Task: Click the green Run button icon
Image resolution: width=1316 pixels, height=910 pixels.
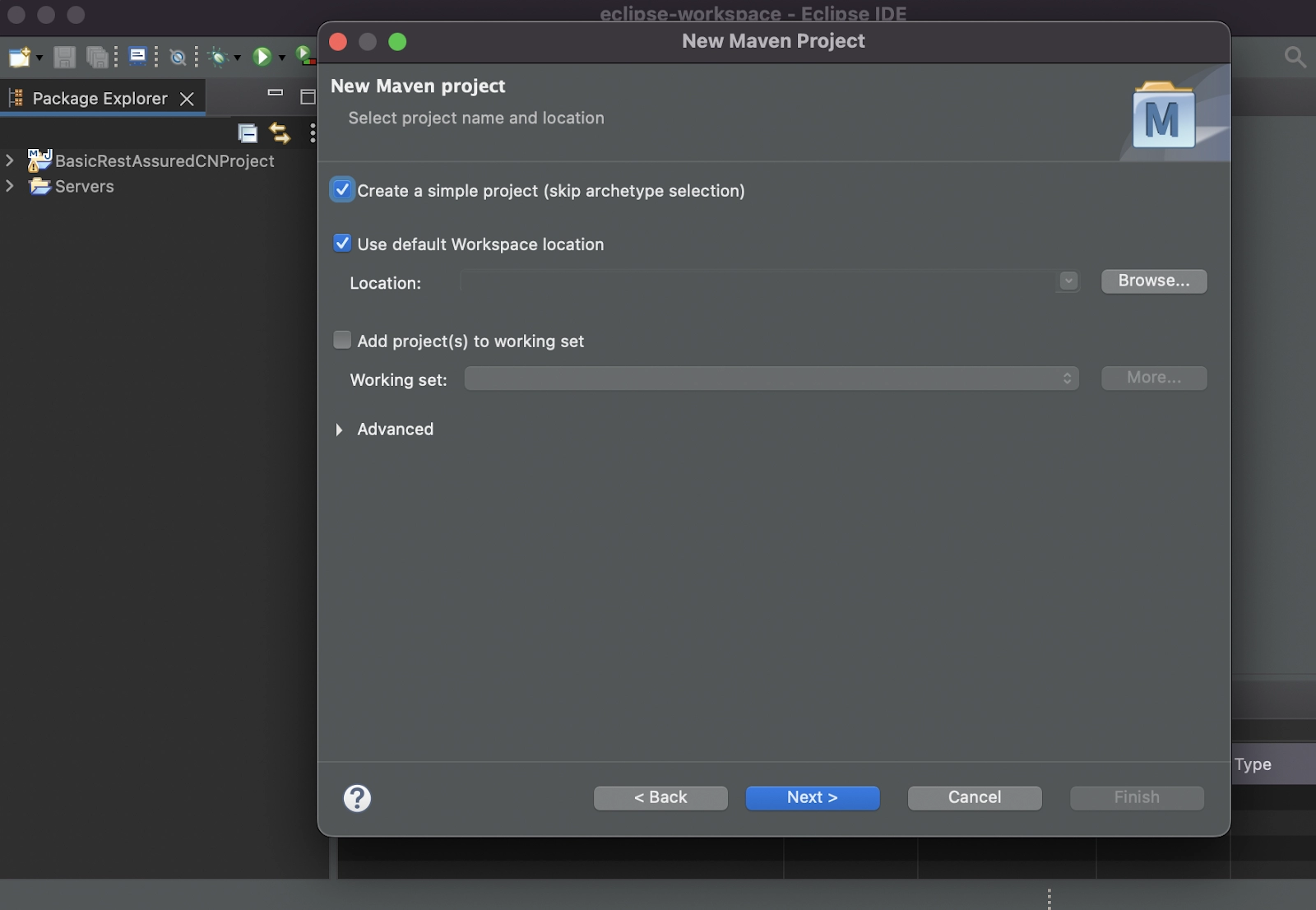Action: [x=262, y=57]
